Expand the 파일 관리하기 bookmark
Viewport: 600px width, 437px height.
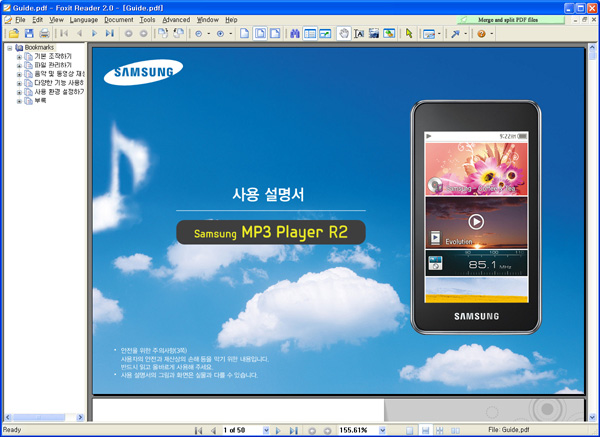19,66
